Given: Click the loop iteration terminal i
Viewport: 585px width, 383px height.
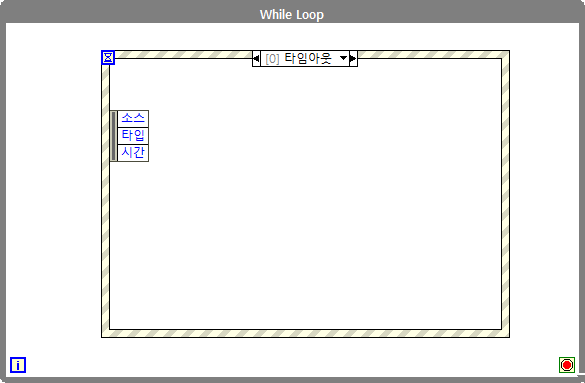Looking at the screenshot, I should (18, 365).
